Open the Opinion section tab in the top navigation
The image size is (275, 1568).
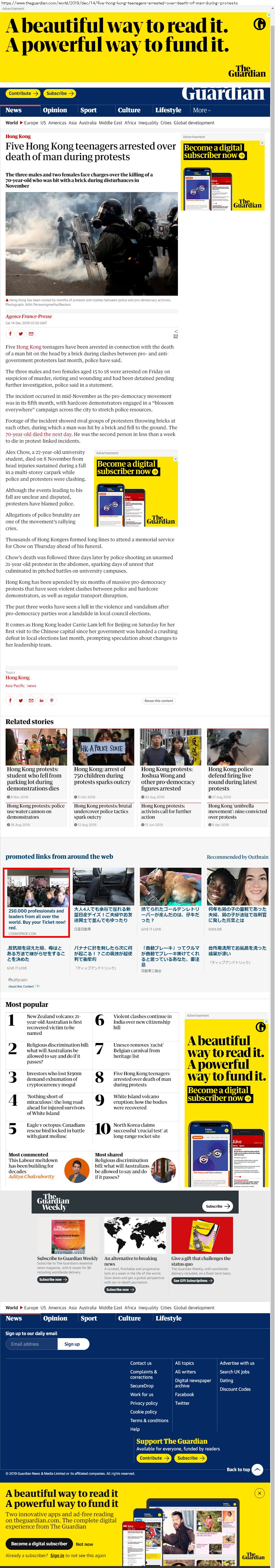tap(55, 110)
